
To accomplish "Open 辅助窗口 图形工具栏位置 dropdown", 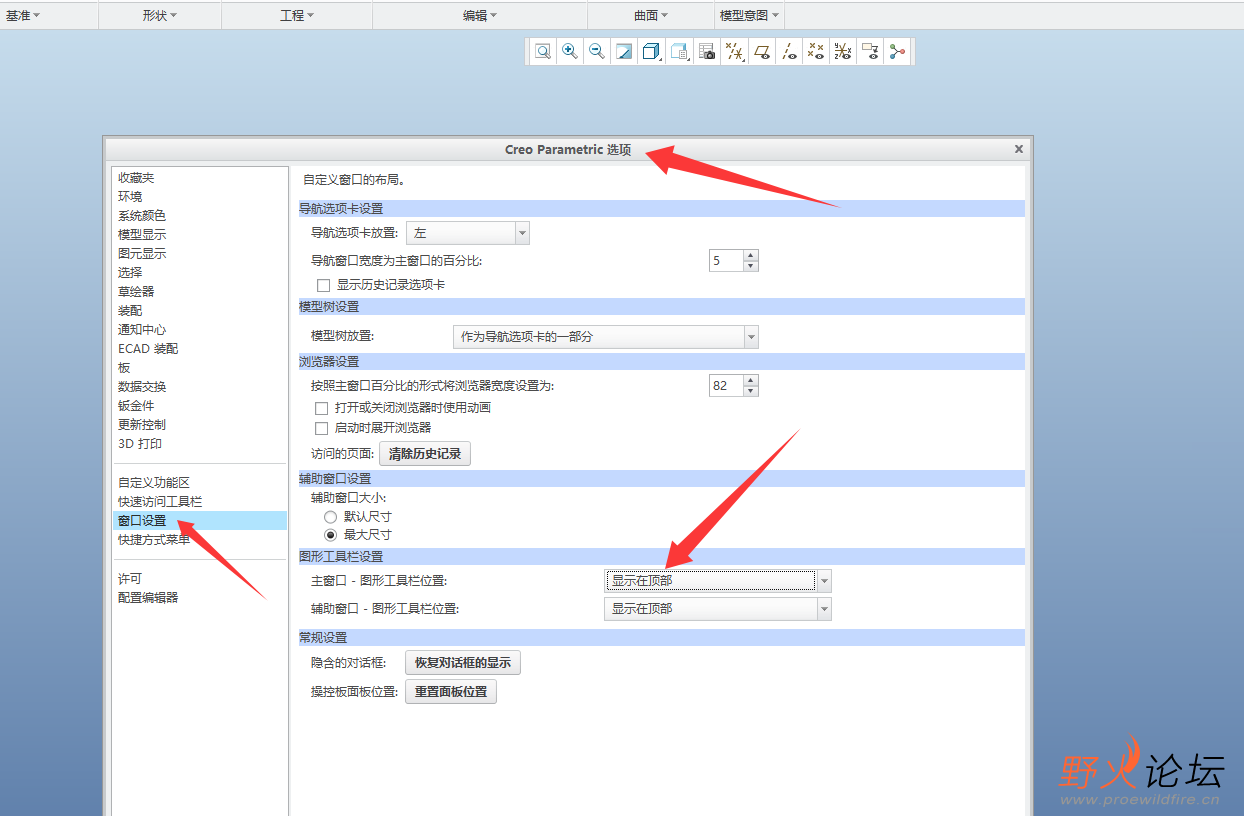I will coord(717,608).
